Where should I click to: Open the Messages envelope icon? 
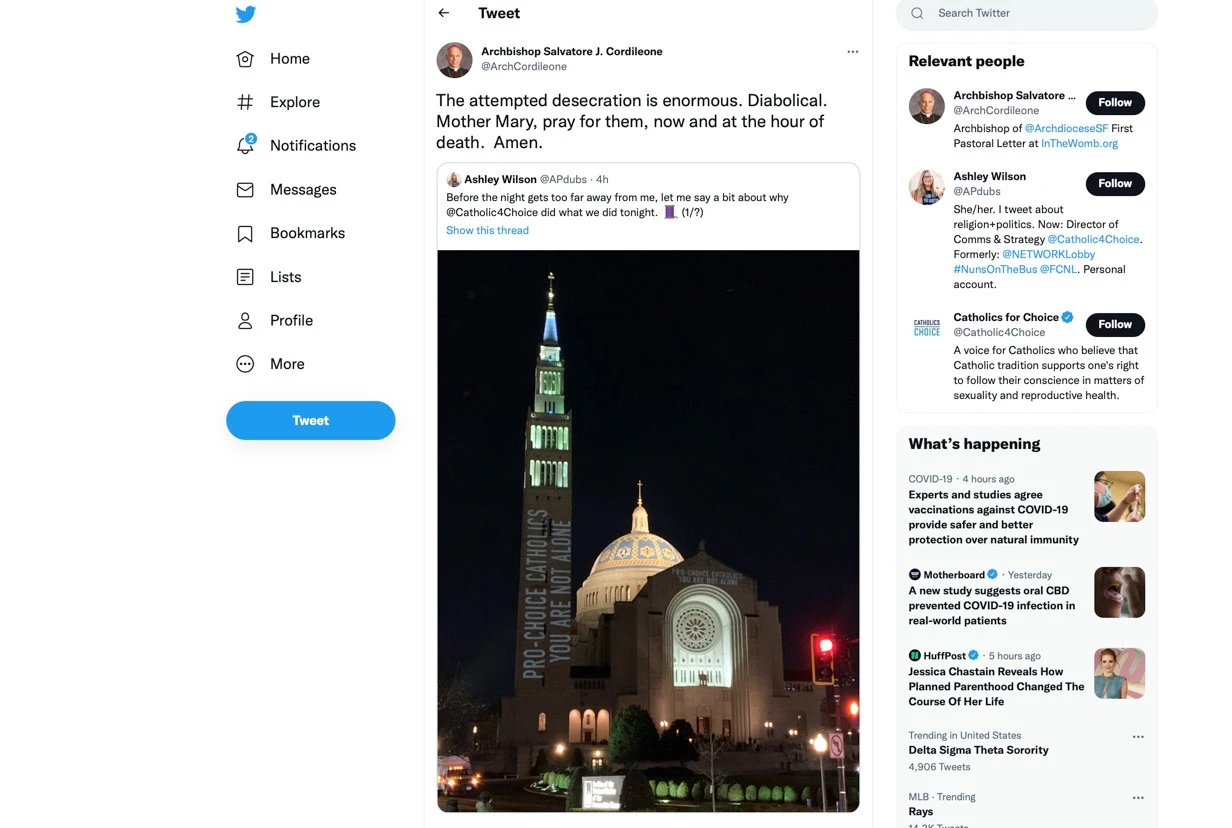click(x=245, y=190)
